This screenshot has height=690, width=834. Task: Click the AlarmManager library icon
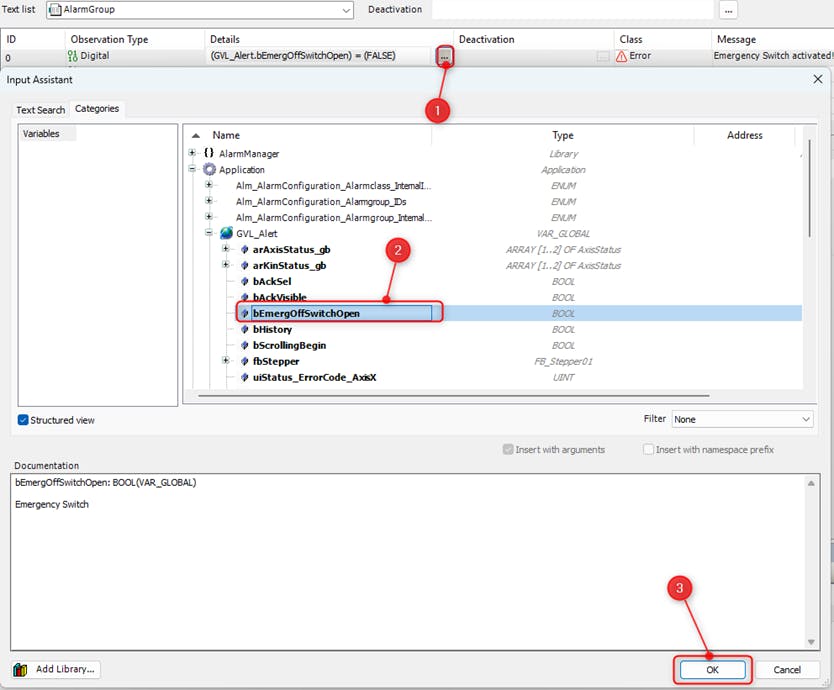(209, 154)
